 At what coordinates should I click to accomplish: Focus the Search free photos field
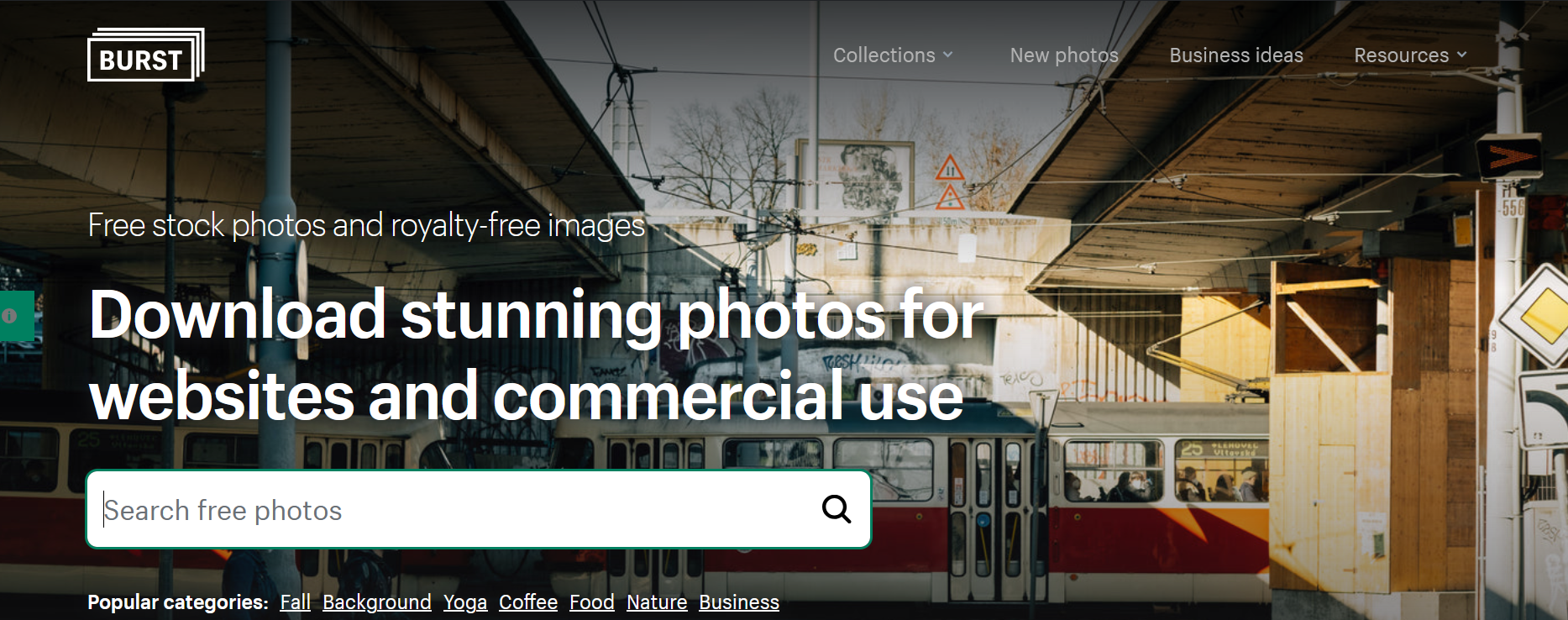[454, 510]
